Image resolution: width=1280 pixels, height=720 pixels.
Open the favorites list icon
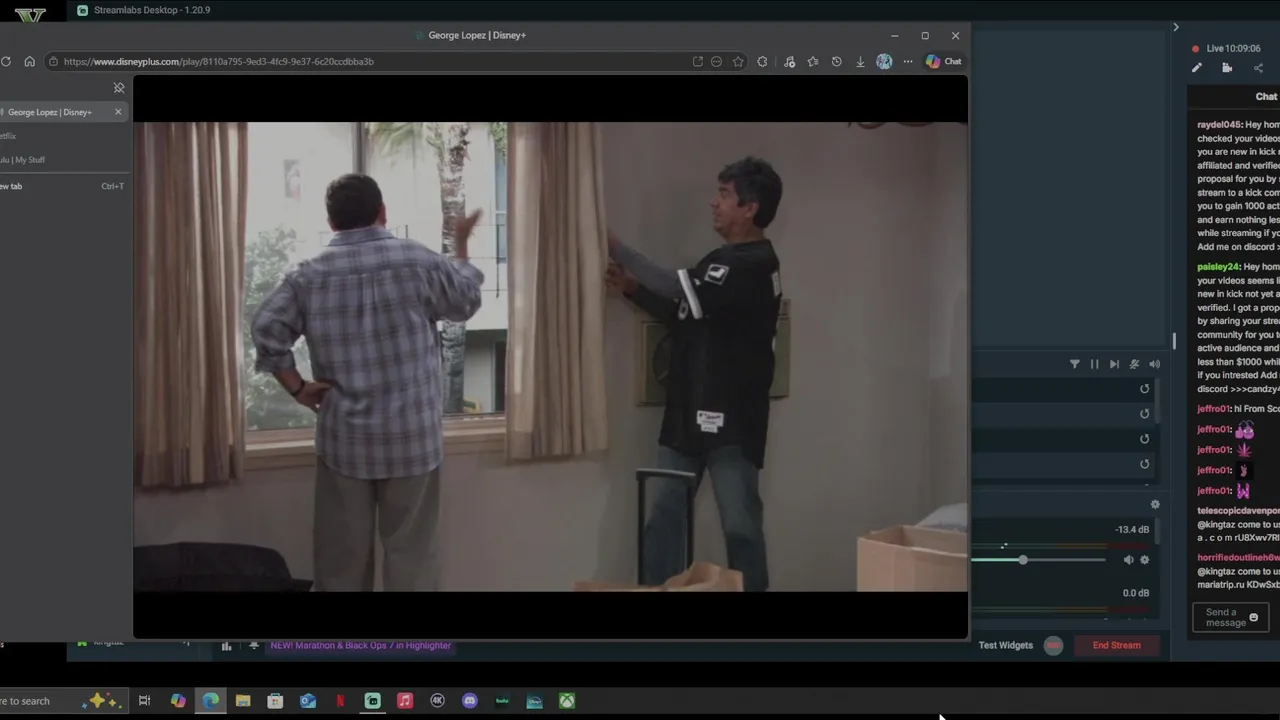pyautogui.click(x=812, y=61)
